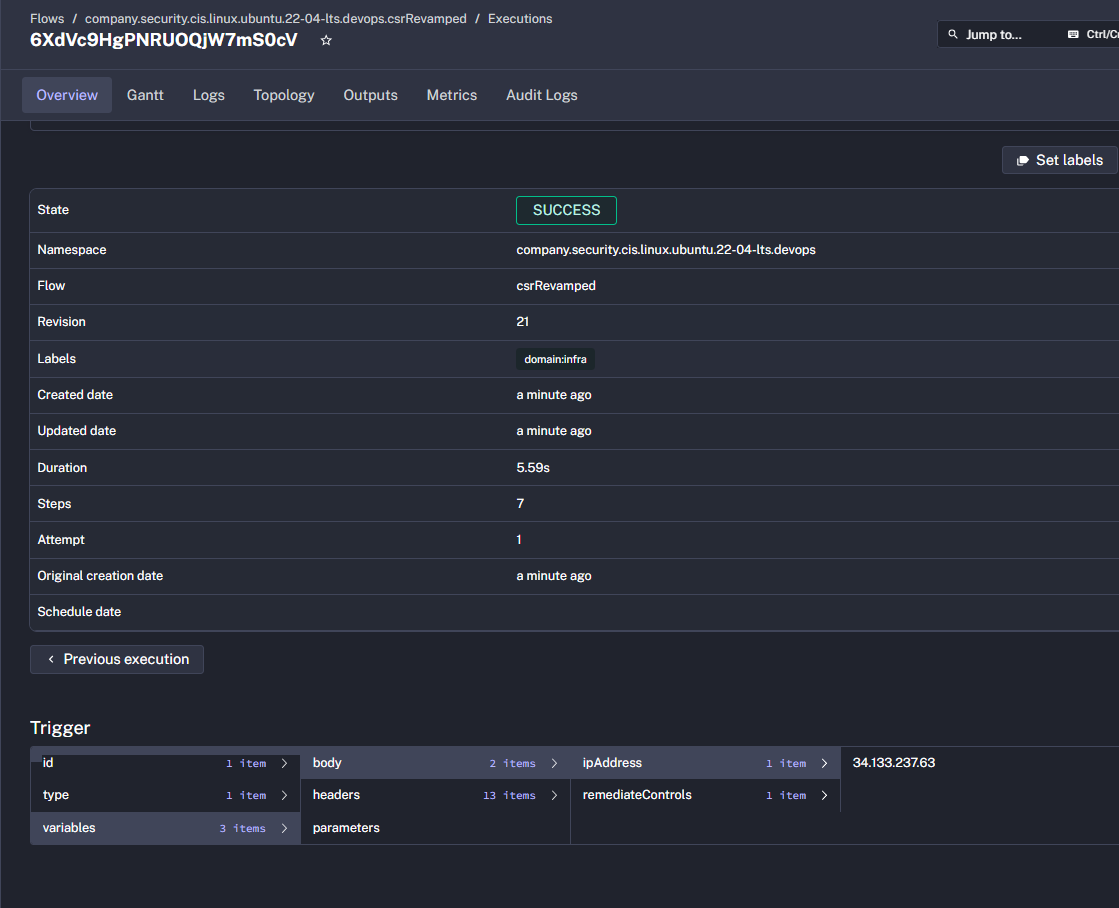Click the Flows breadcrumb link

47,19
